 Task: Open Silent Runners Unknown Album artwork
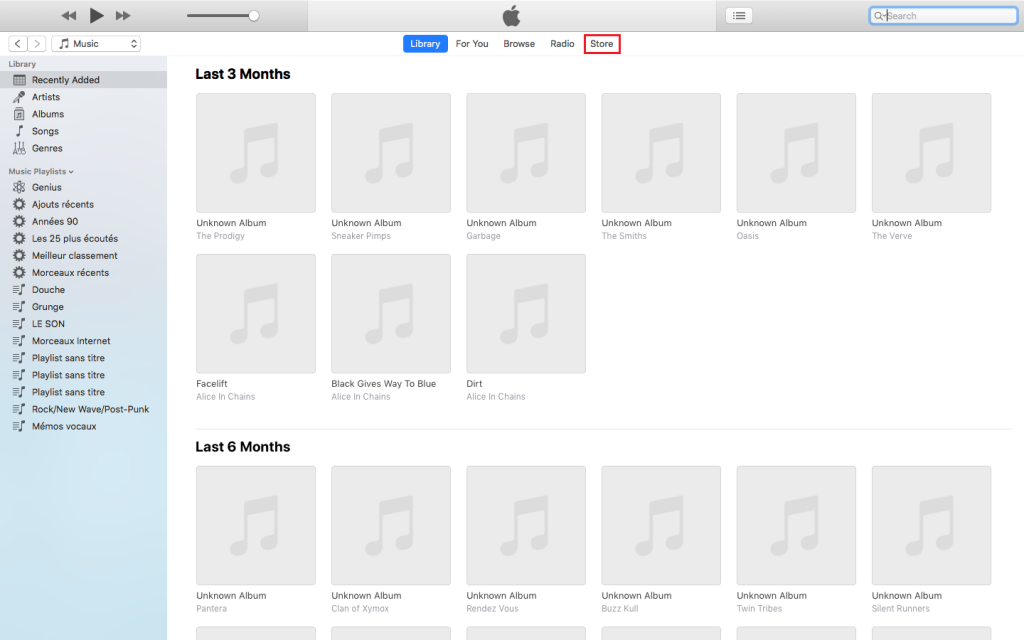pos(932,526)
